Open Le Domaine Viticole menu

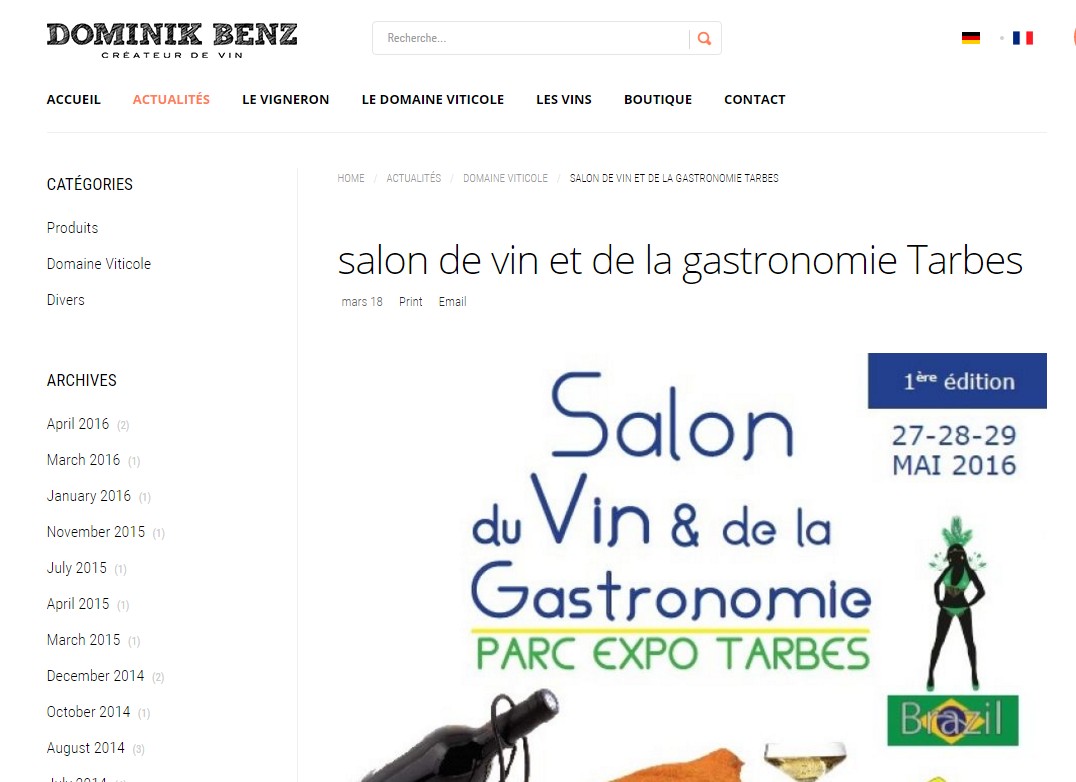[x=432, y=99]
